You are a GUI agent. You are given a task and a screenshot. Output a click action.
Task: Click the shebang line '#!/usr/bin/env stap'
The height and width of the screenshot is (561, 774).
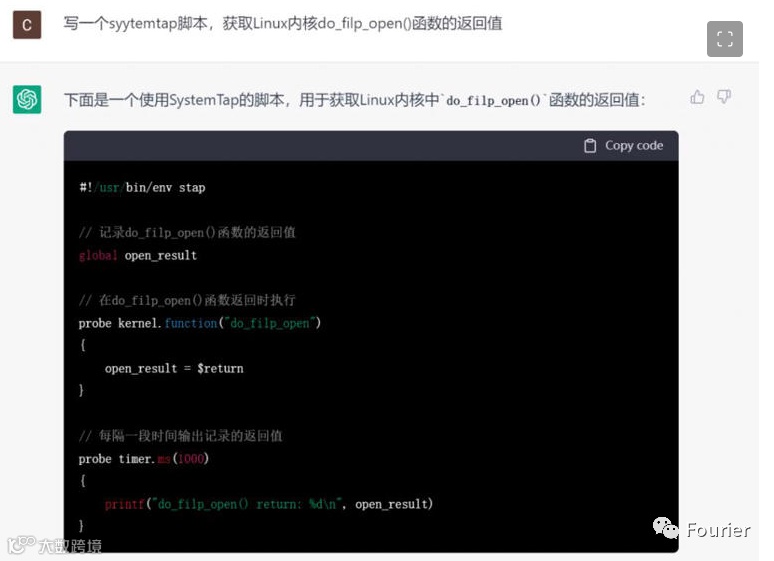[142, 188]
